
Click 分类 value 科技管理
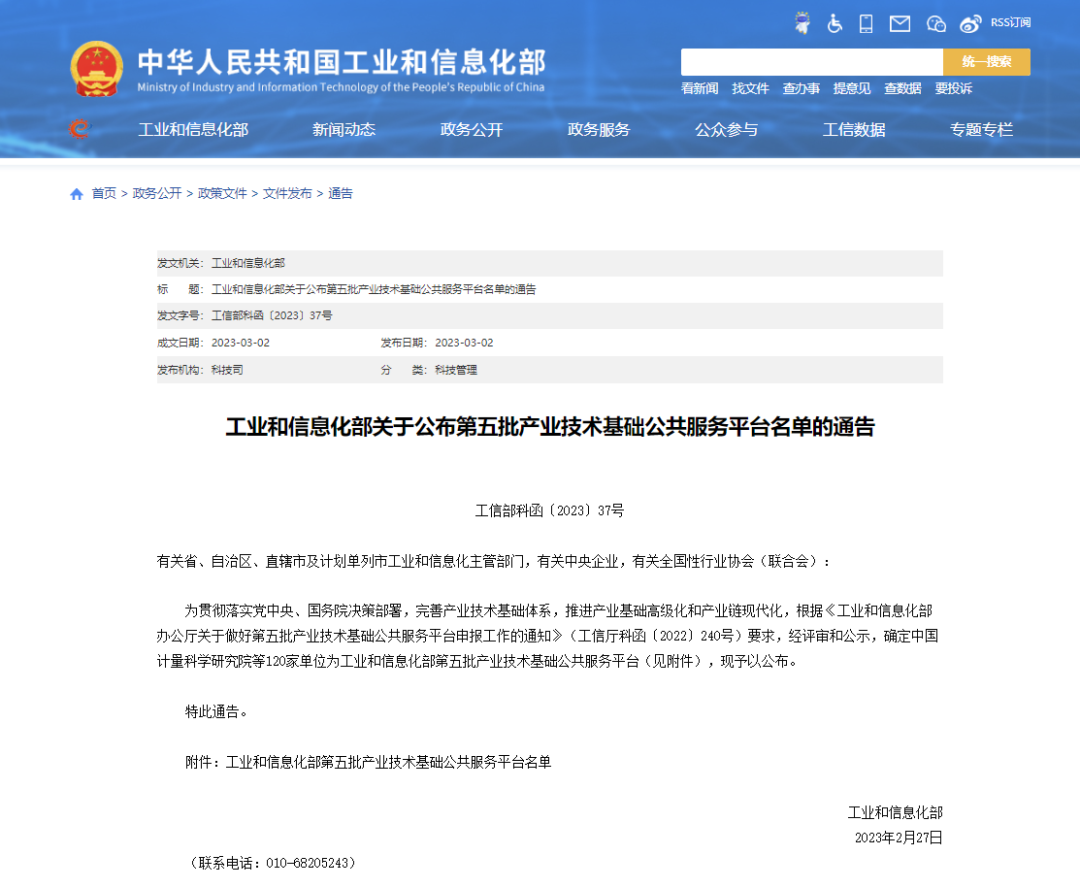pos(456,370)
